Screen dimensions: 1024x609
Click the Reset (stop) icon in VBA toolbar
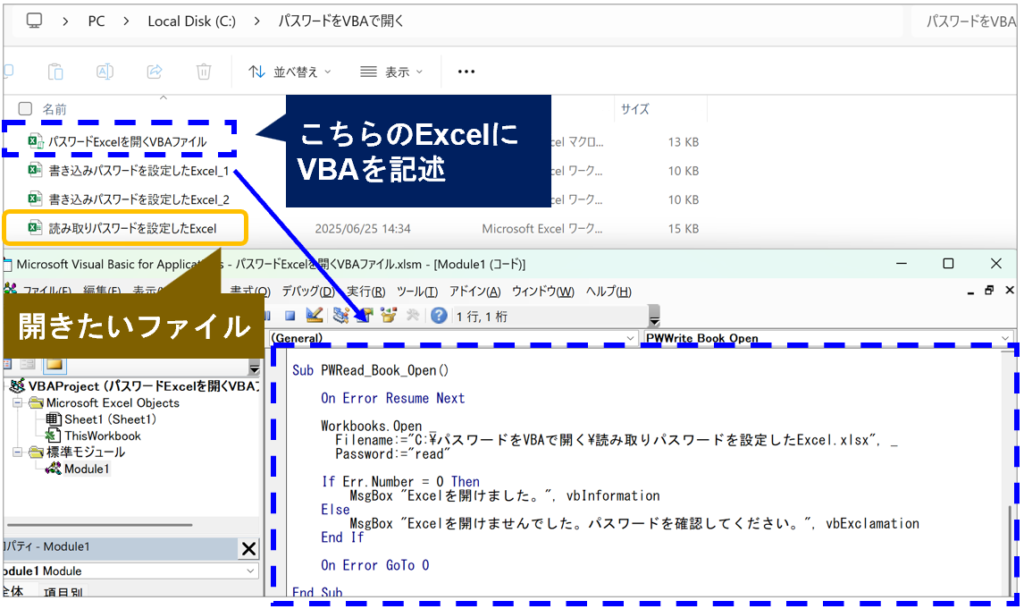[290, 316]
